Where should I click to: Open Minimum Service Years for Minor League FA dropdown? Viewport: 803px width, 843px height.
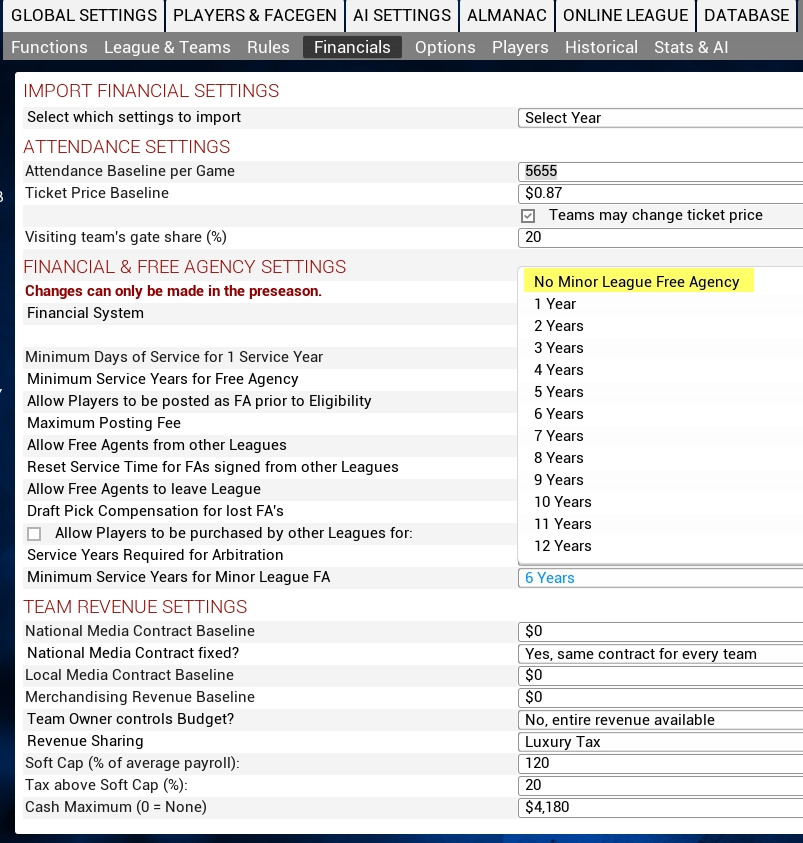tap(660, 578)
